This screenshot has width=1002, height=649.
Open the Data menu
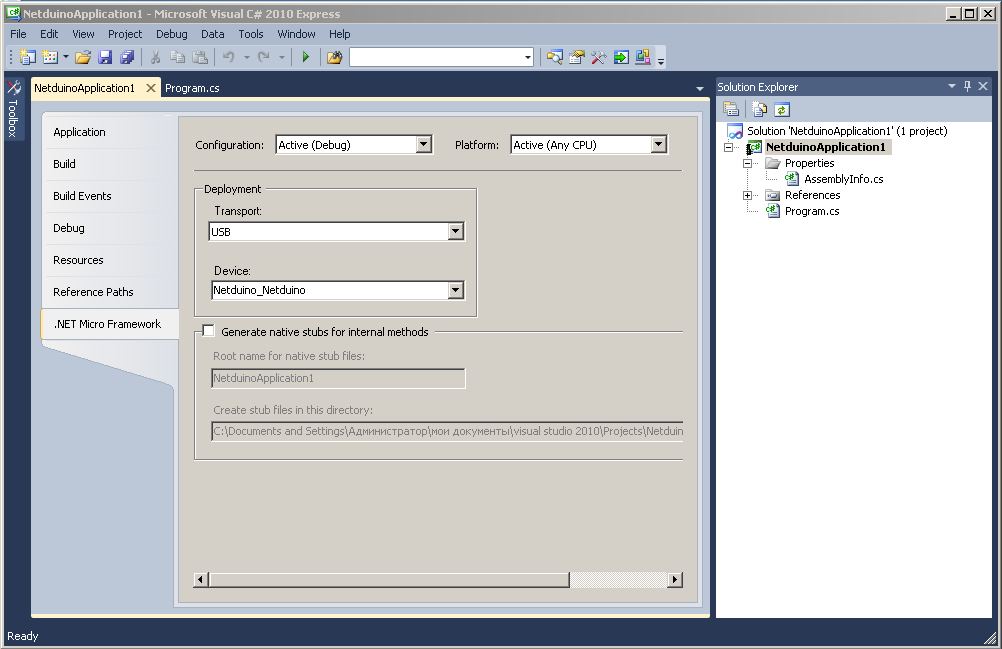pos(213,34)
